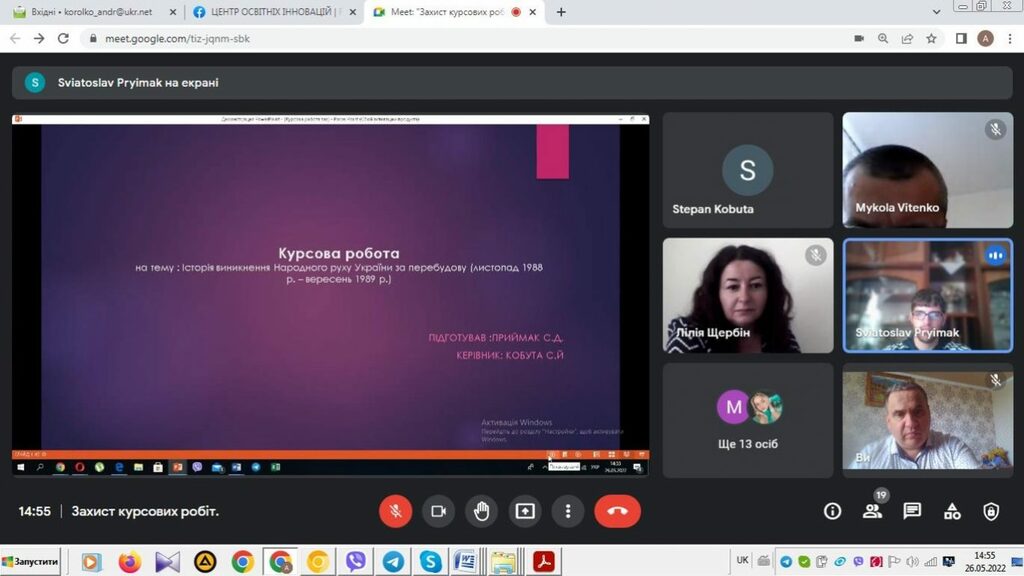Raise your hand in the meeting
The width and height of the screenshot is (1024, 576).
[481, 511]
